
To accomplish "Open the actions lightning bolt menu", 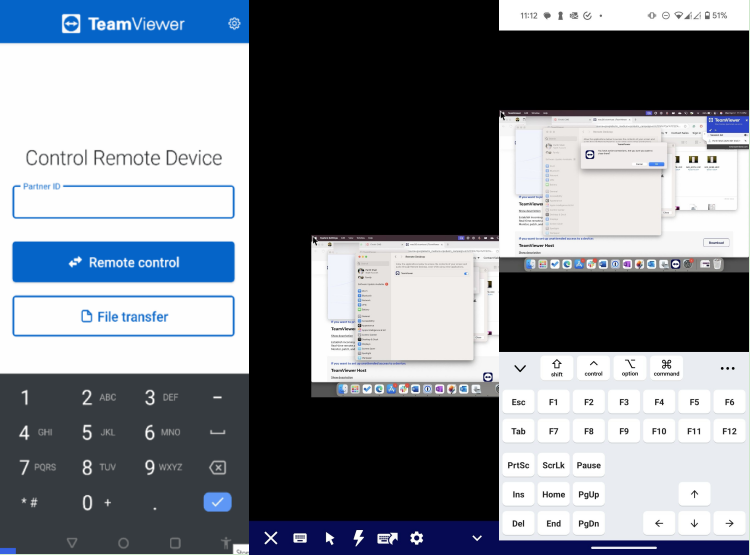I will 358,538.
